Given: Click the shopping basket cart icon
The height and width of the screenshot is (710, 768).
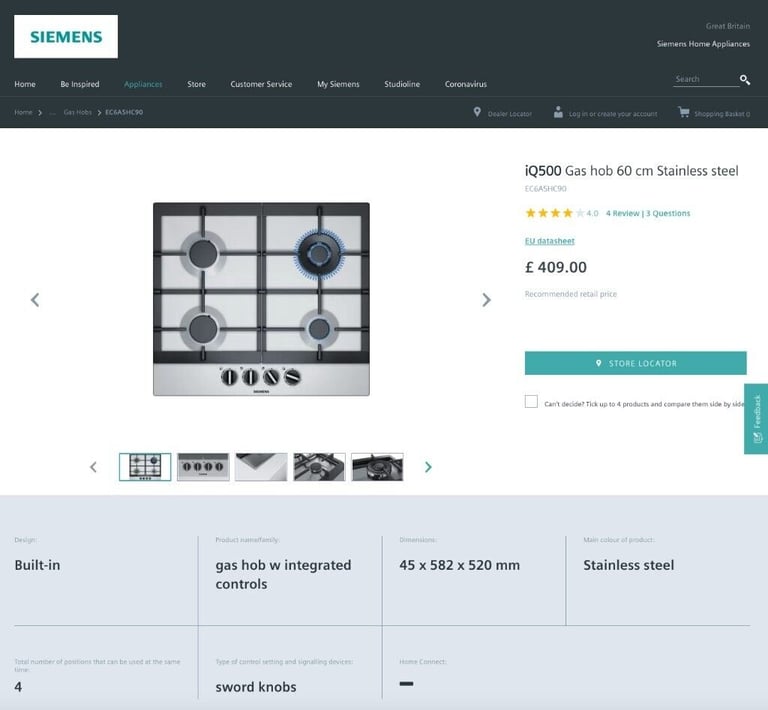Looking at the screenshot, I should (x=683, y=112).
